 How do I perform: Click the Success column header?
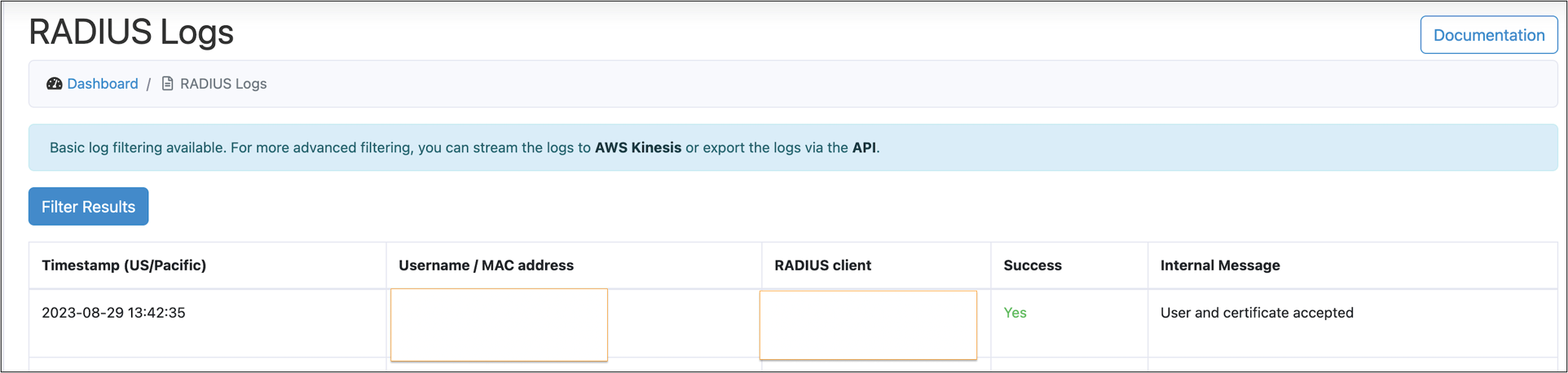pos(1032,265)
